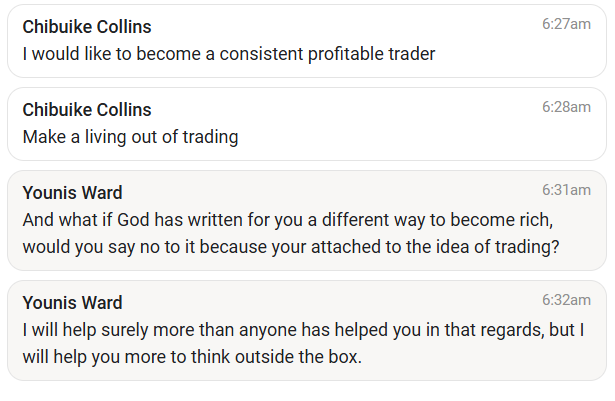
Task: Select the "Make a living out of trading" text
Action: (x=130, y=137)
